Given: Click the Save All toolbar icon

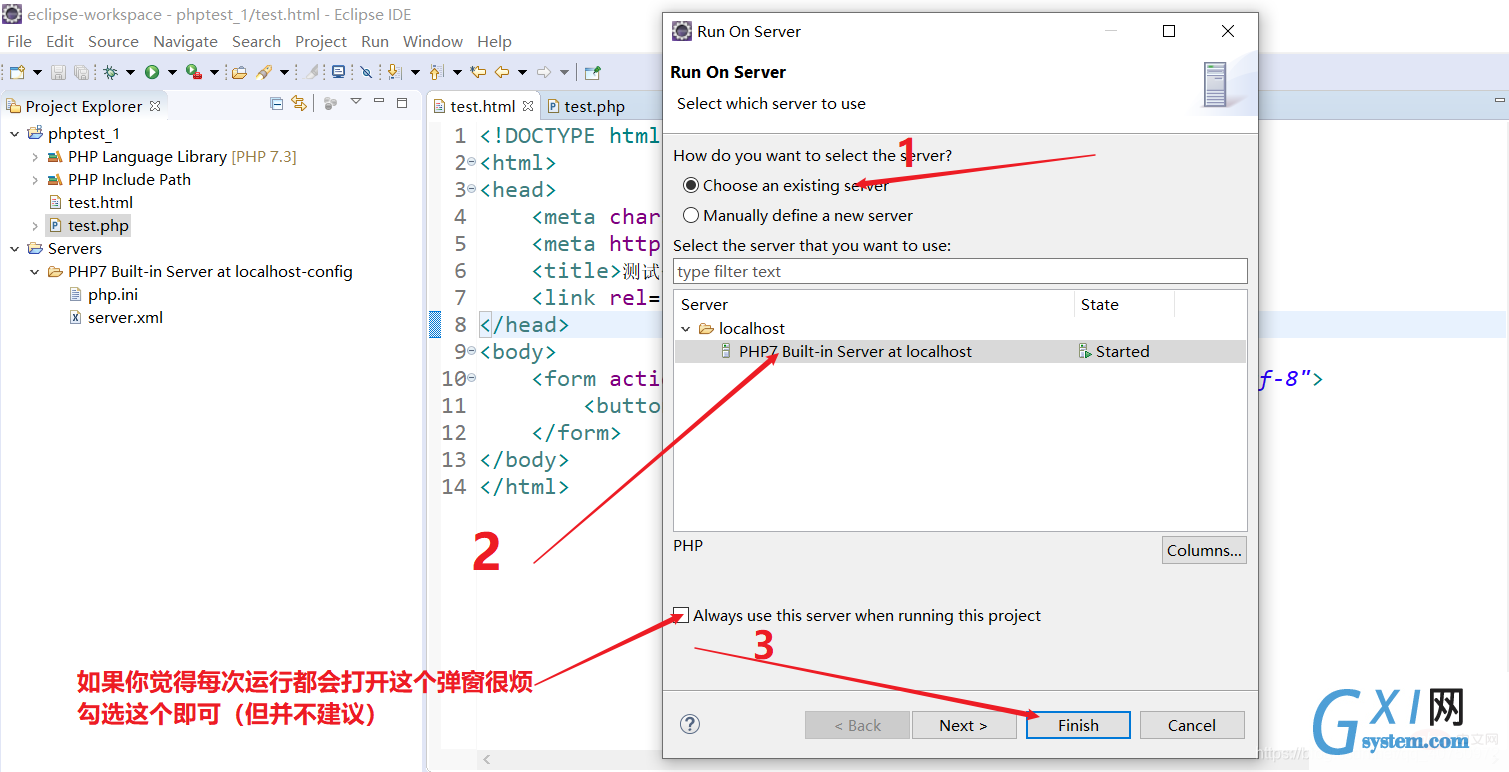Looking at the screenshot, I should tap(81, 72).
